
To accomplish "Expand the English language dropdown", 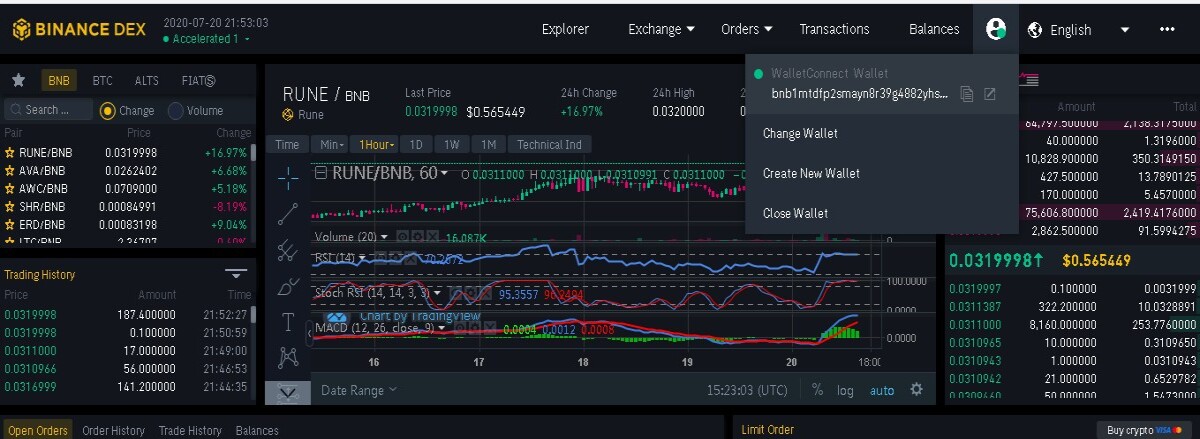I will click(1126, 30).
